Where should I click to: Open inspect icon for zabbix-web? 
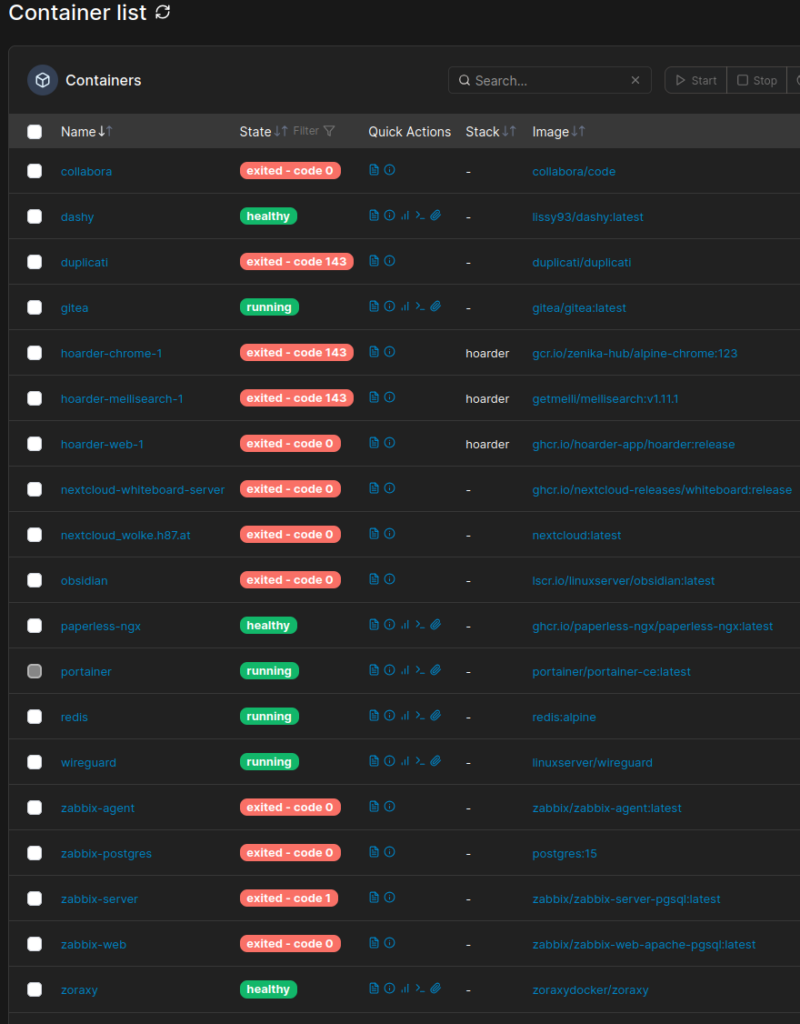(389, 943)
